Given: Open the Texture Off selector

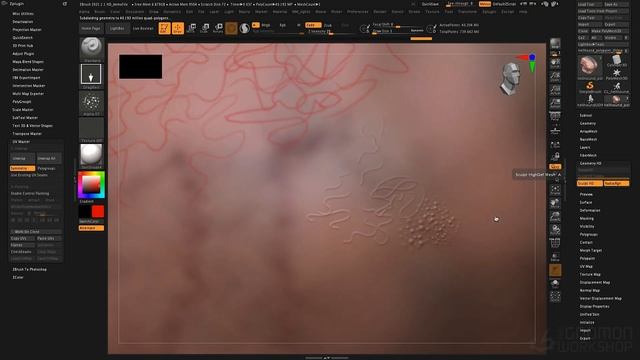Looking at the screenshot, I should [x=91, y=130].
